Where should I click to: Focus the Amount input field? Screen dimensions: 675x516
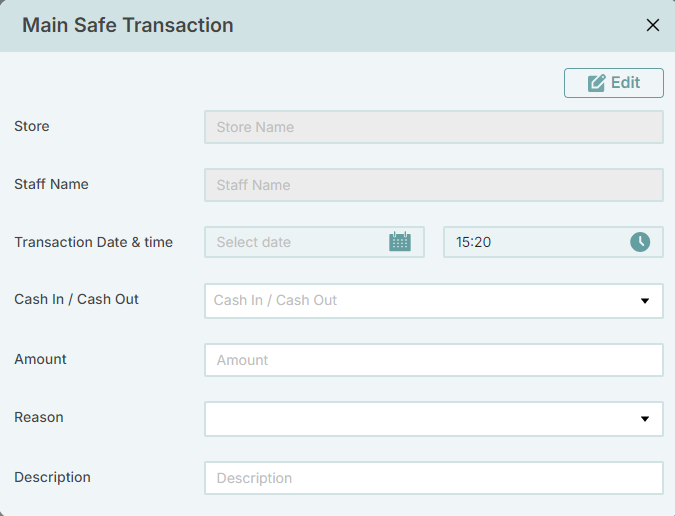434,360
